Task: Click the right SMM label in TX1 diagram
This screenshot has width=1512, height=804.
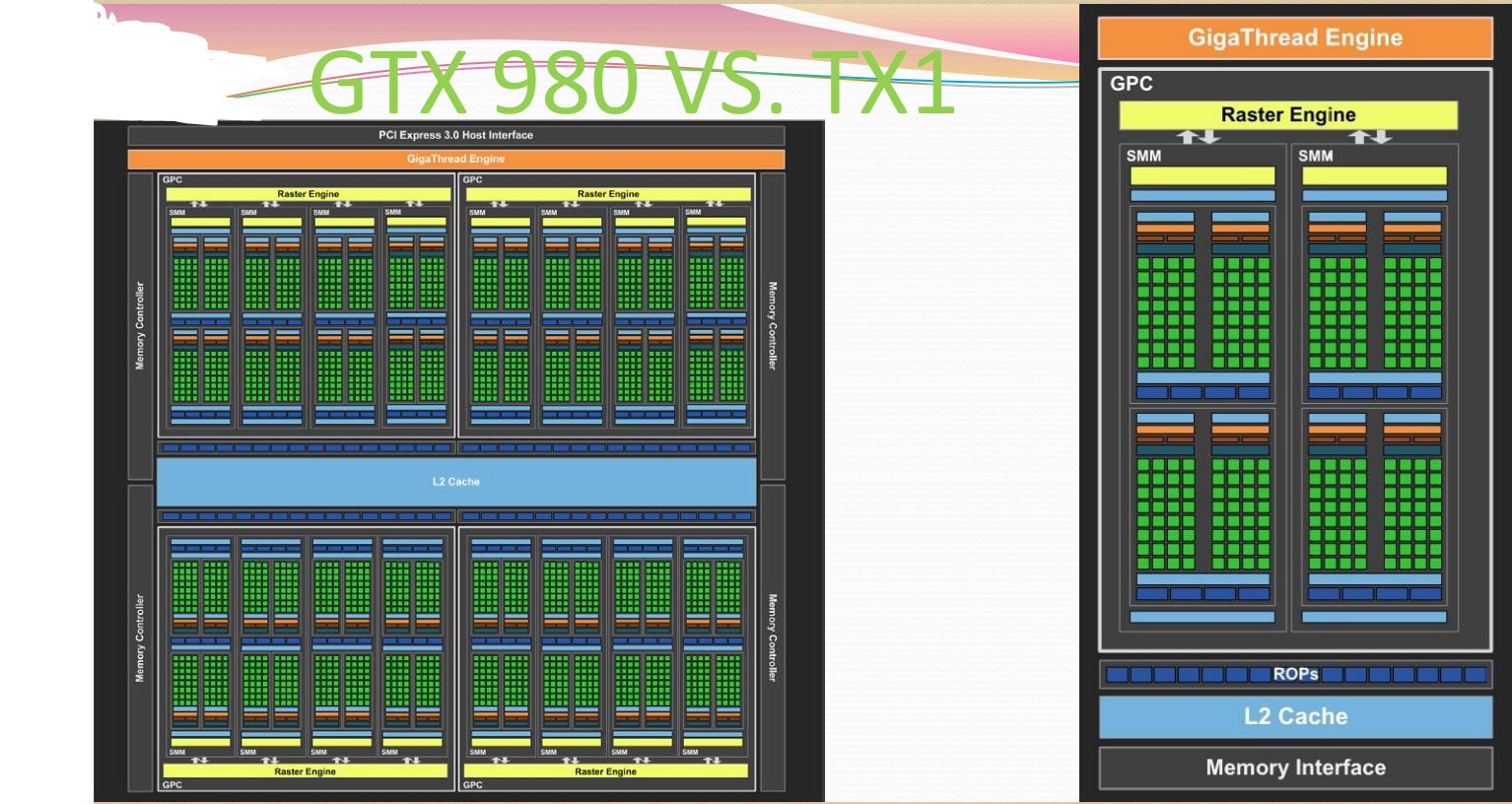Action: pos(1315,156)
